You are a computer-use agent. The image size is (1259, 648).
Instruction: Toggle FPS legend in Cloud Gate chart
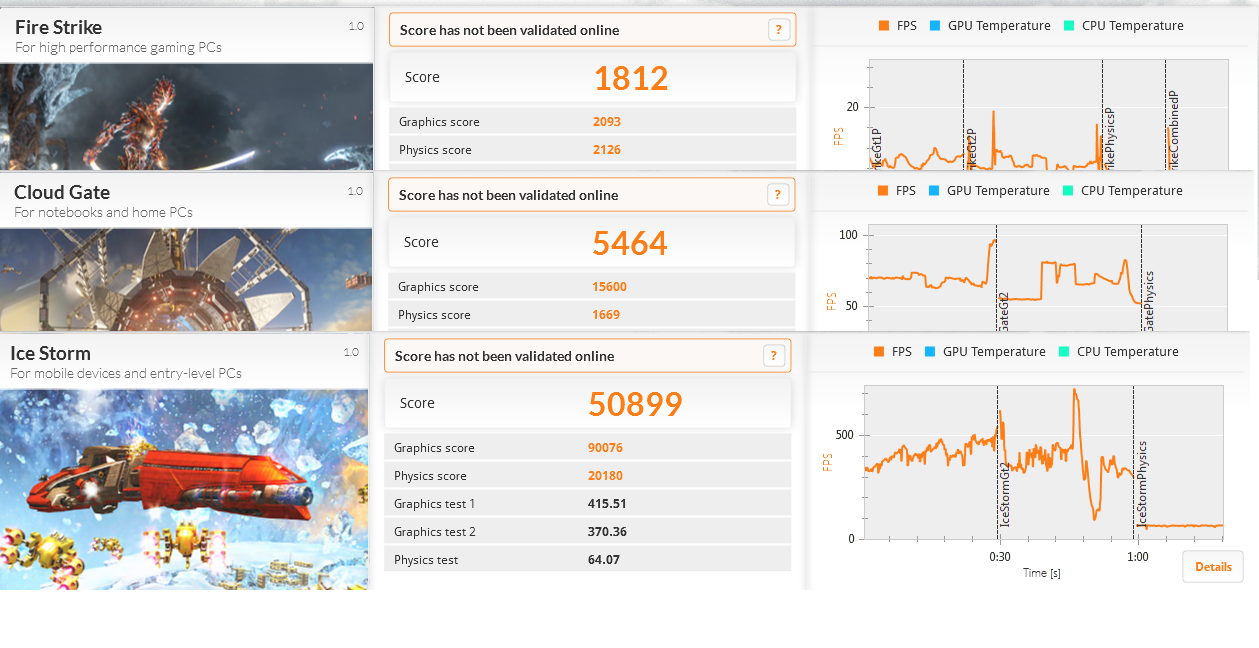pyautogui.click(x=896, y=191)
